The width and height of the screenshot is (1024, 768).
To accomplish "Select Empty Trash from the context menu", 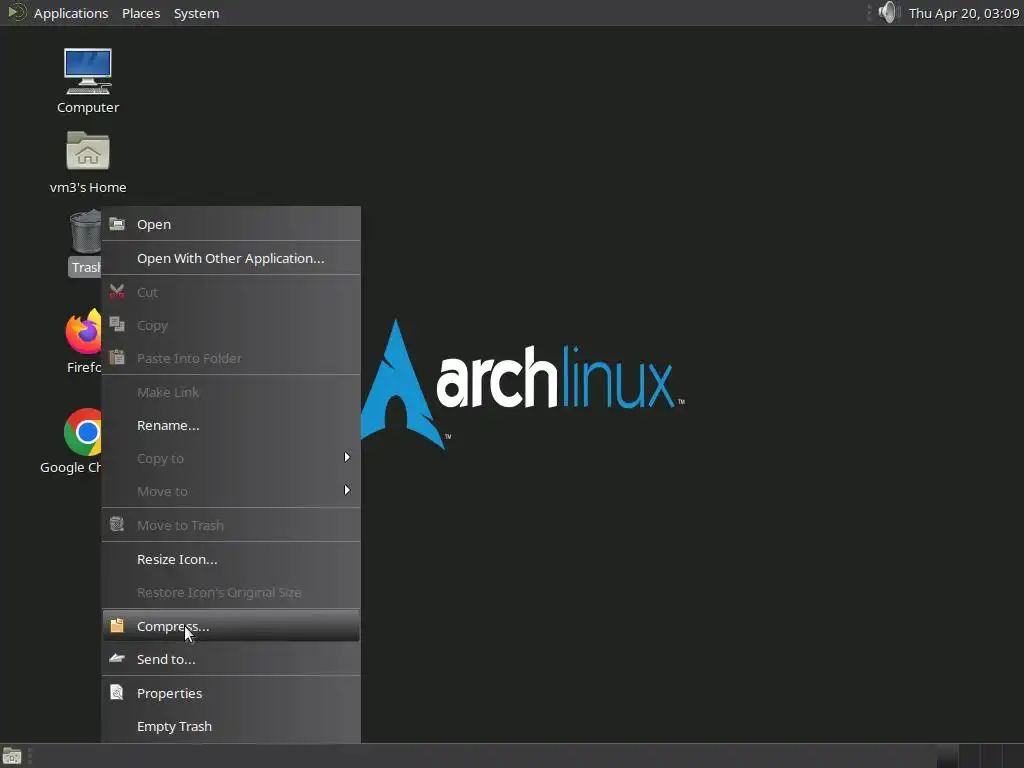I will click(x=231, y=726).
